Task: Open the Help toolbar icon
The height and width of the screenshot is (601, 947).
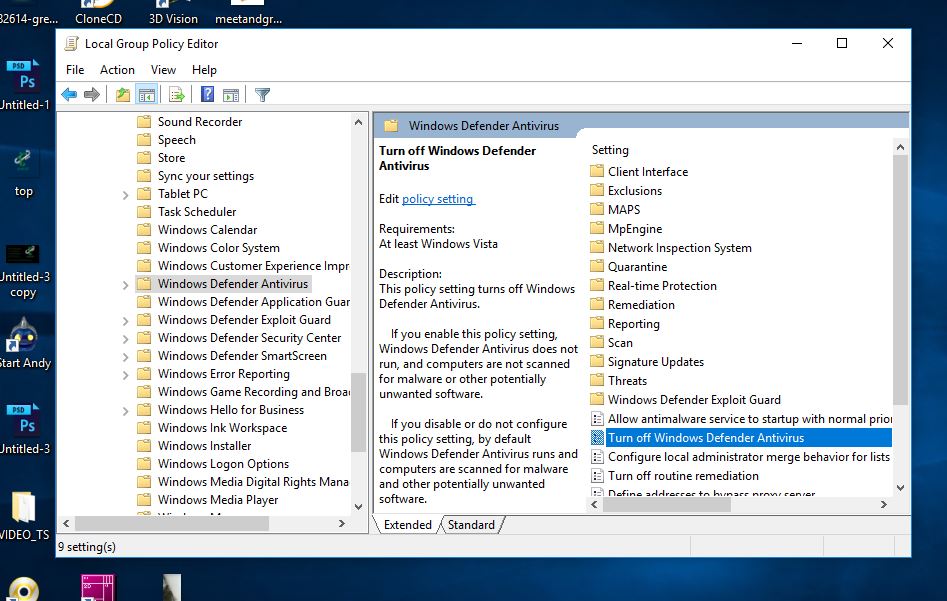Action: click(207, 94)
